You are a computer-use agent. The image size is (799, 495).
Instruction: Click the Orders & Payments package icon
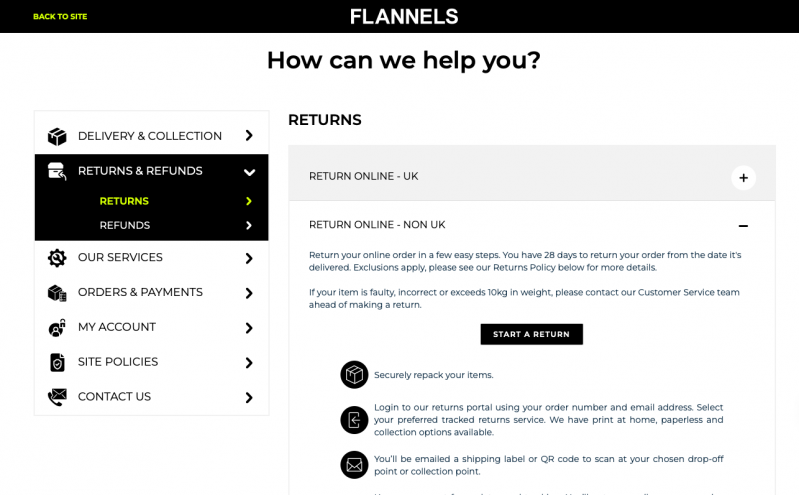point(57,293)
